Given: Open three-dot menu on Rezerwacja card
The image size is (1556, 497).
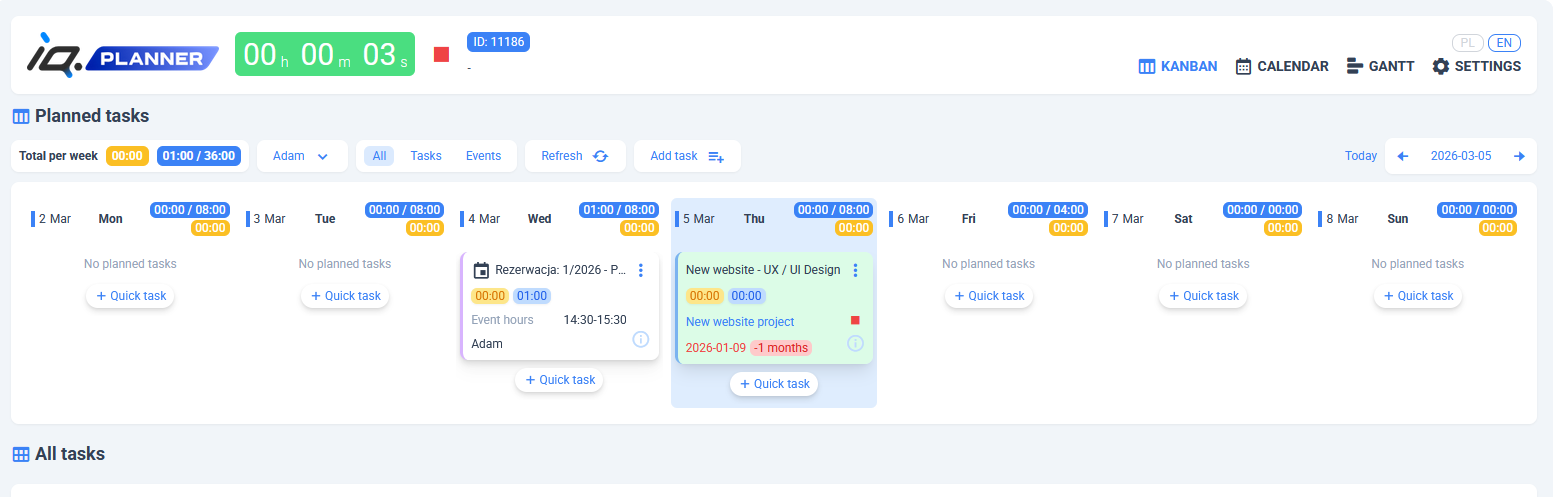Looking at the screenshot, I should pos(641,270).
